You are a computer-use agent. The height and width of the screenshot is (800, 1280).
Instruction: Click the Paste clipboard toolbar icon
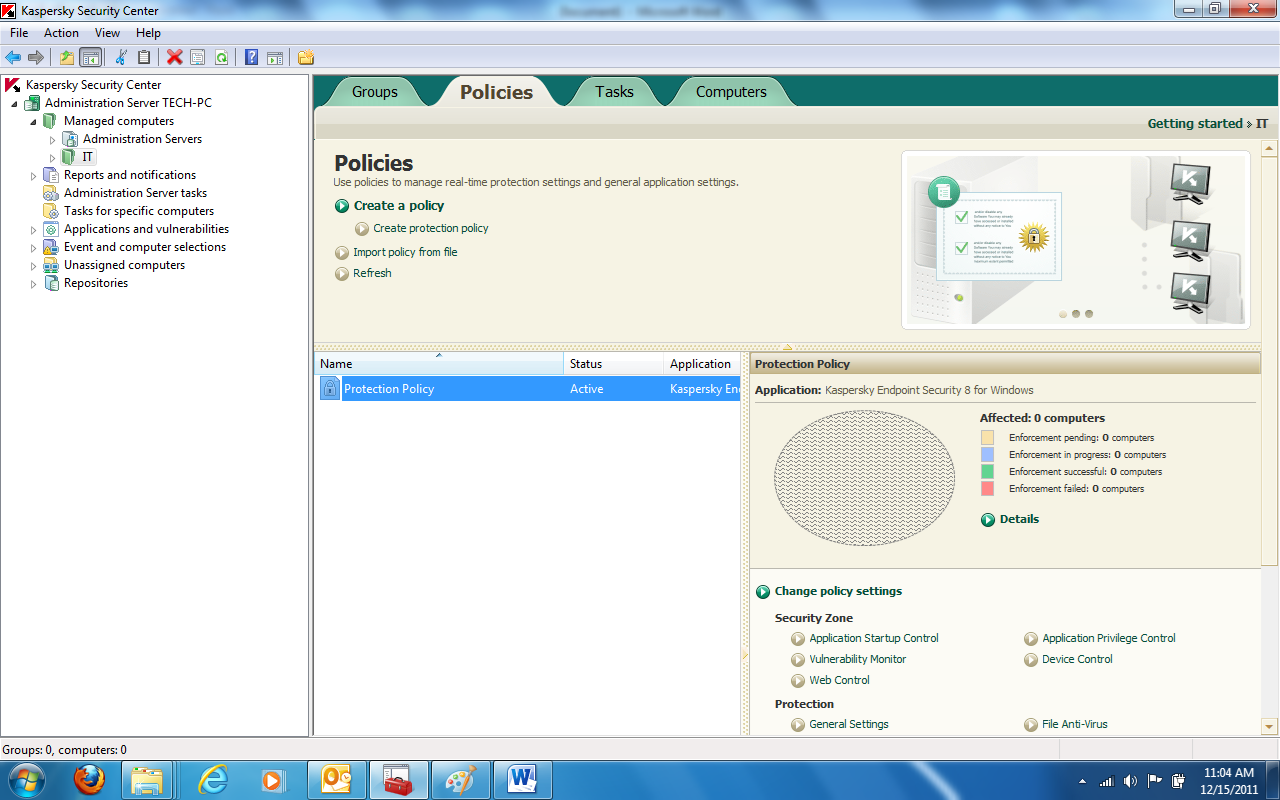click(x=144, y=57)
